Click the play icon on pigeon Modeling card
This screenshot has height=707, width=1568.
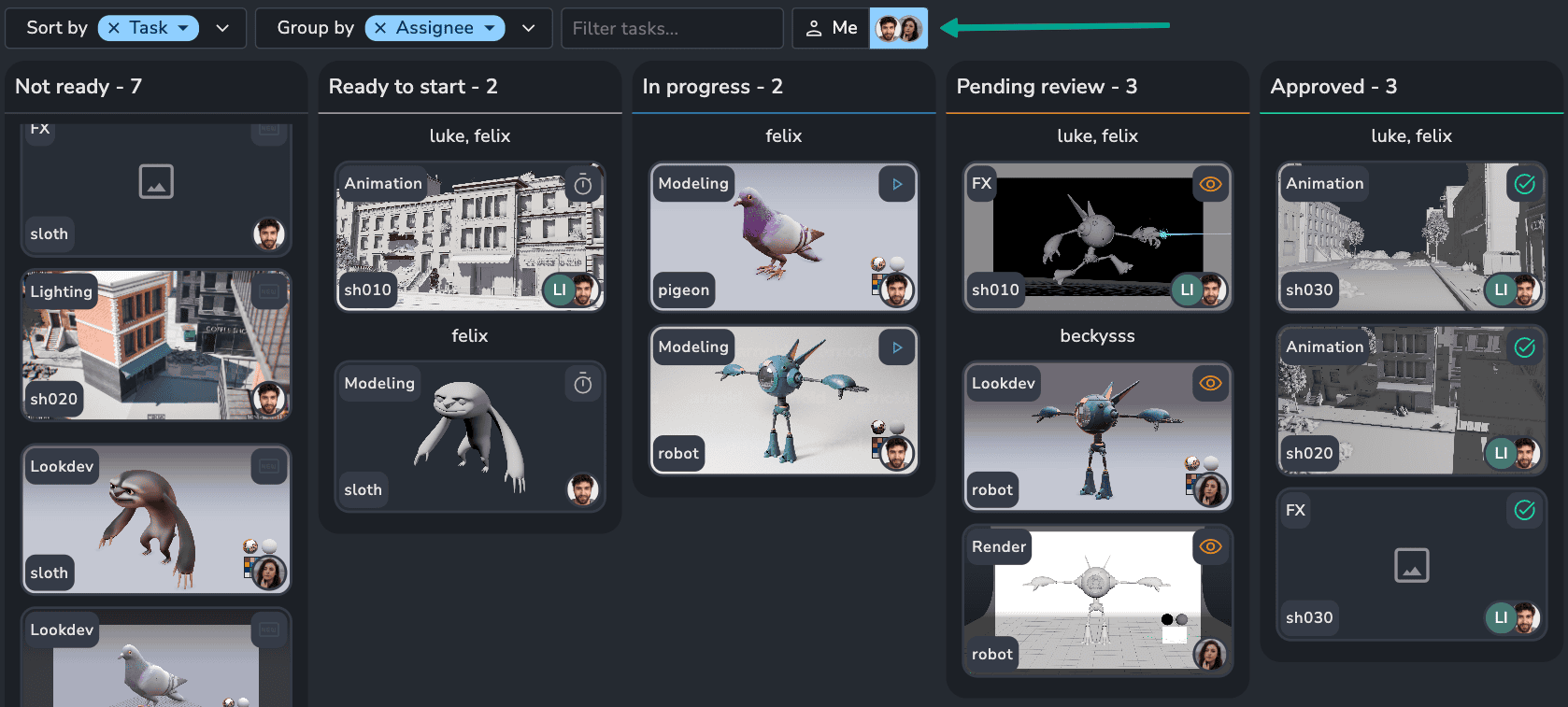pyautogui.click(x=896, y=185)
